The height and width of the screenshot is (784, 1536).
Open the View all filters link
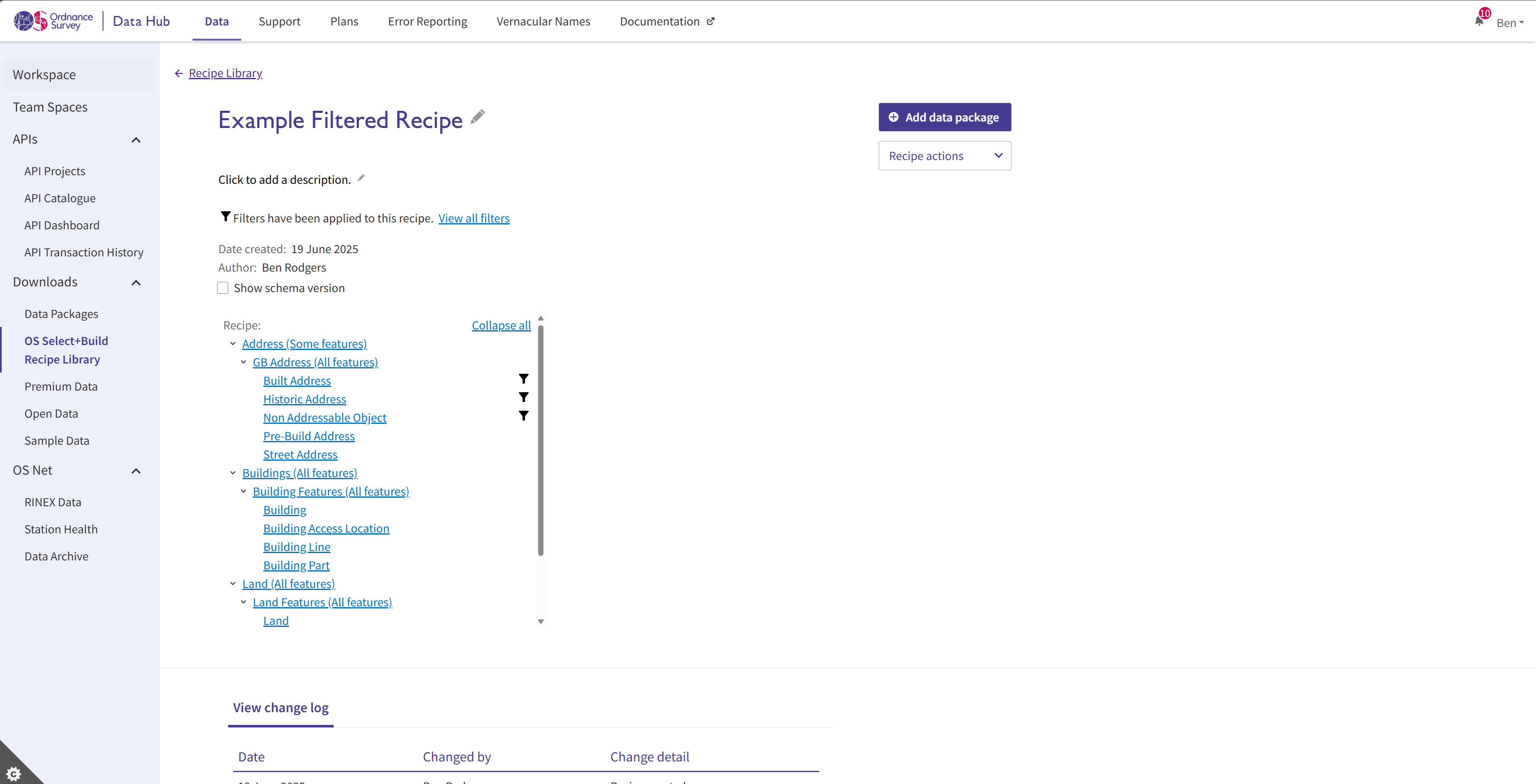(473, 218)
